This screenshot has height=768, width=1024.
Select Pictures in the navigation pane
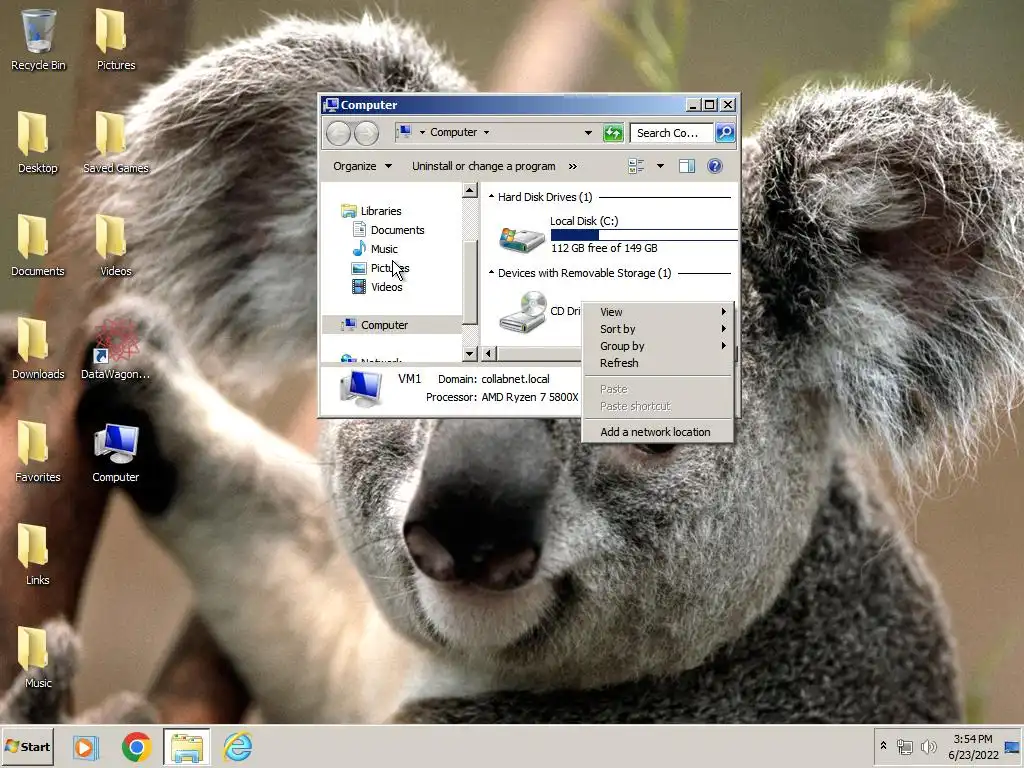(390, 268)
